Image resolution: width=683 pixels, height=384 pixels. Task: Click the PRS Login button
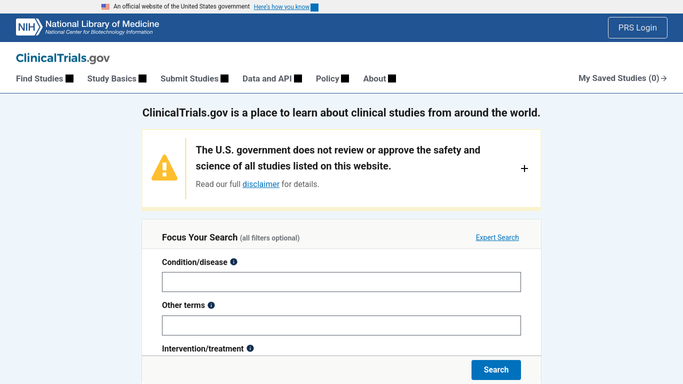click(637, 28)
